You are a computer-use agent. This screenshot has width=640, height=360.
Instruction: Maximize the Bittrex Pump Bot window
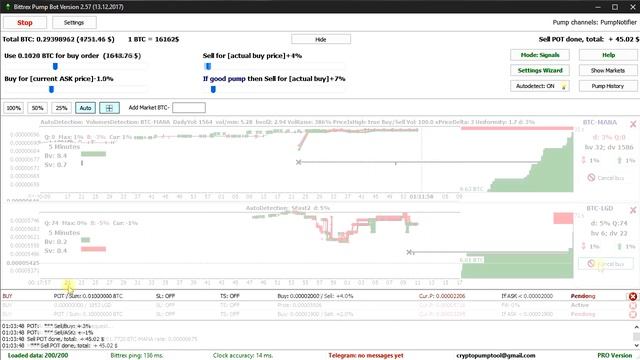pos(615,7)
